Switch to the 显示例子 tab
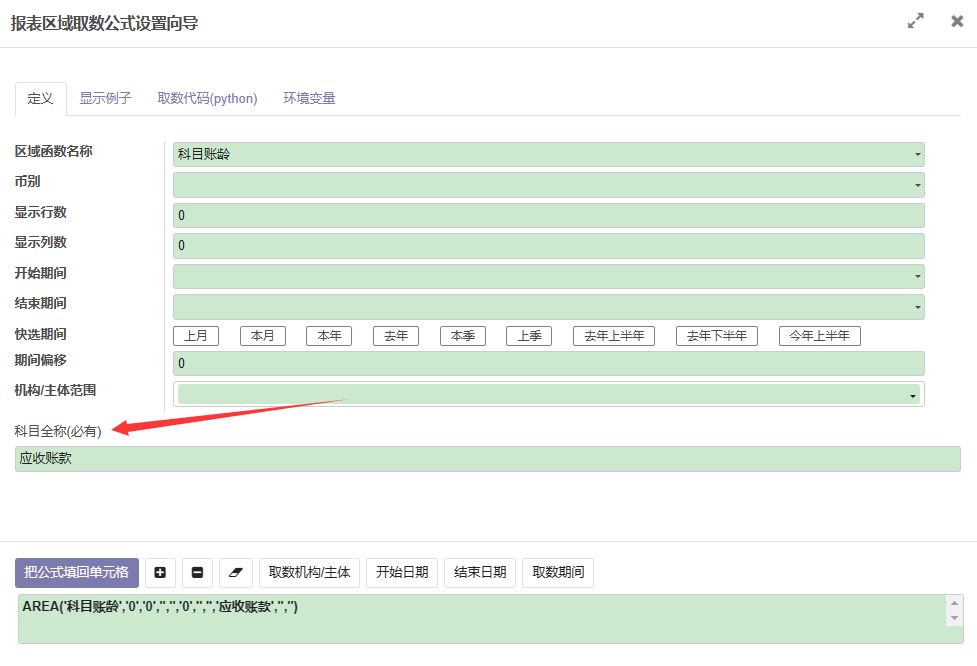Screen dimensions: 977x666 pyautogui.click(x=105, y=98)
